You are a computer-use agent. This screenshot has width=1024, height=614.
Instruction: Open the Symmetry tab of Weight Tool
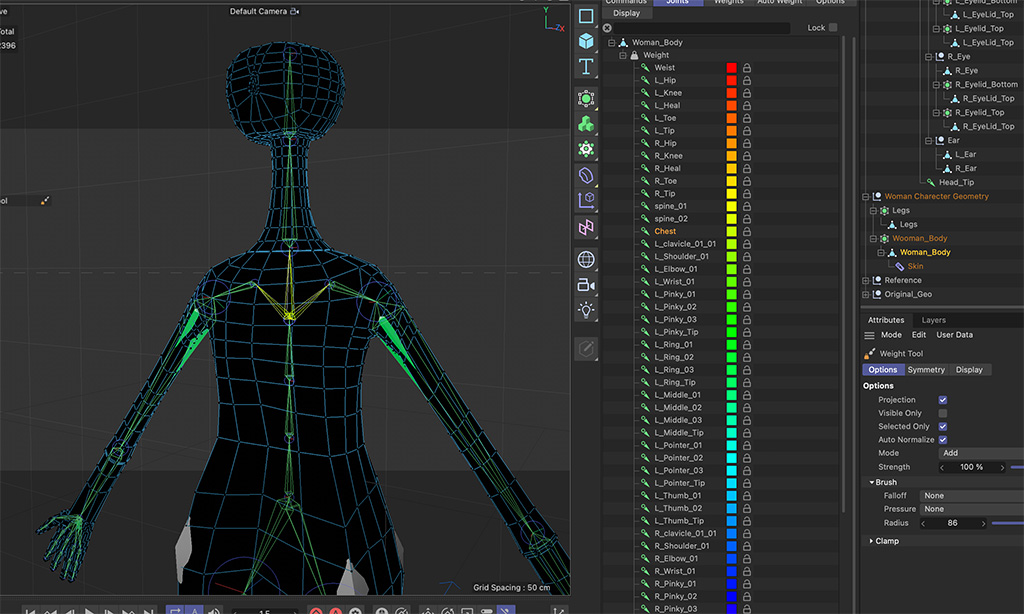(925, 370)
